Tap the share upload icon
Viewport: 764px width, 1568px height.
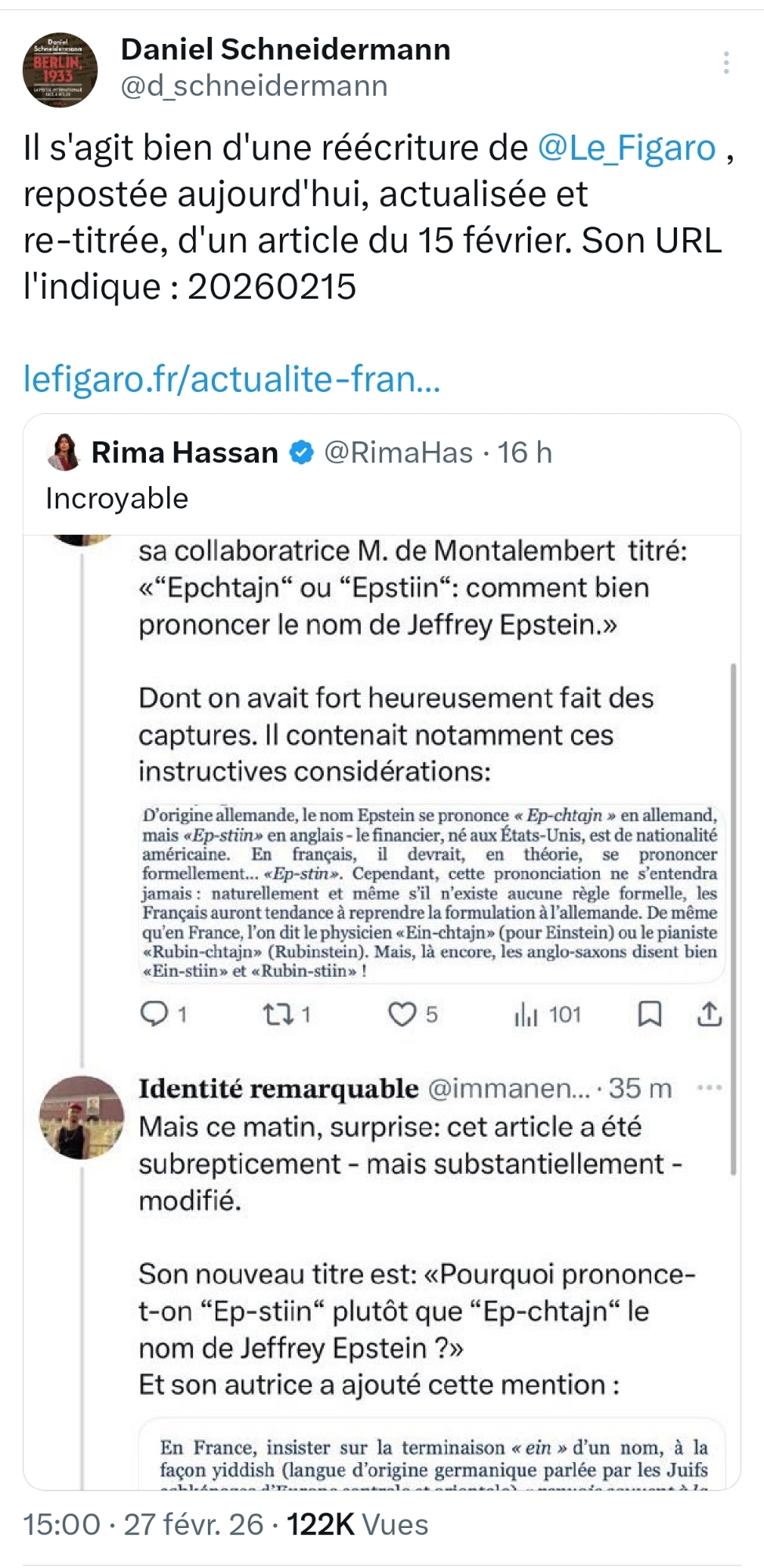(709, 1014)
